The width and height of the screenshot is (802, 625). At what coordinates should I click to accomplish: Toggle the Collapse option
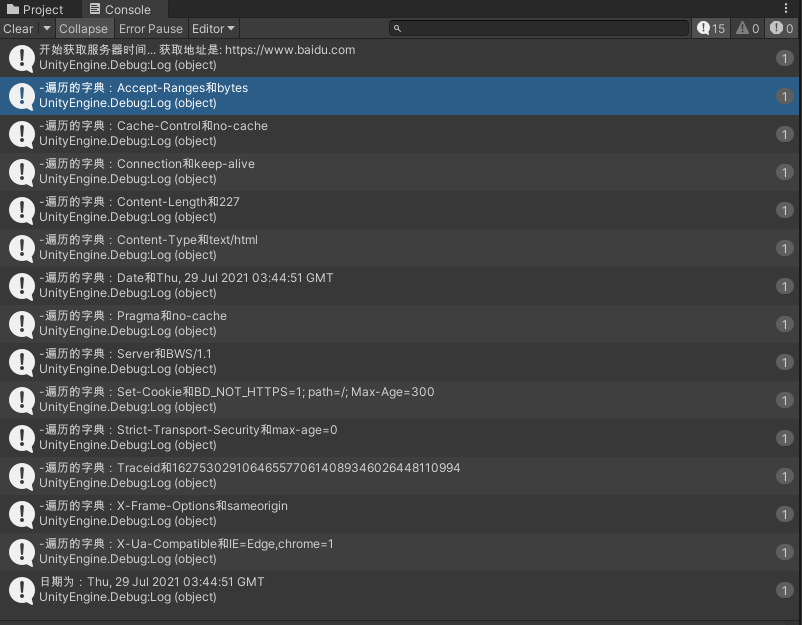coord(83,29)
